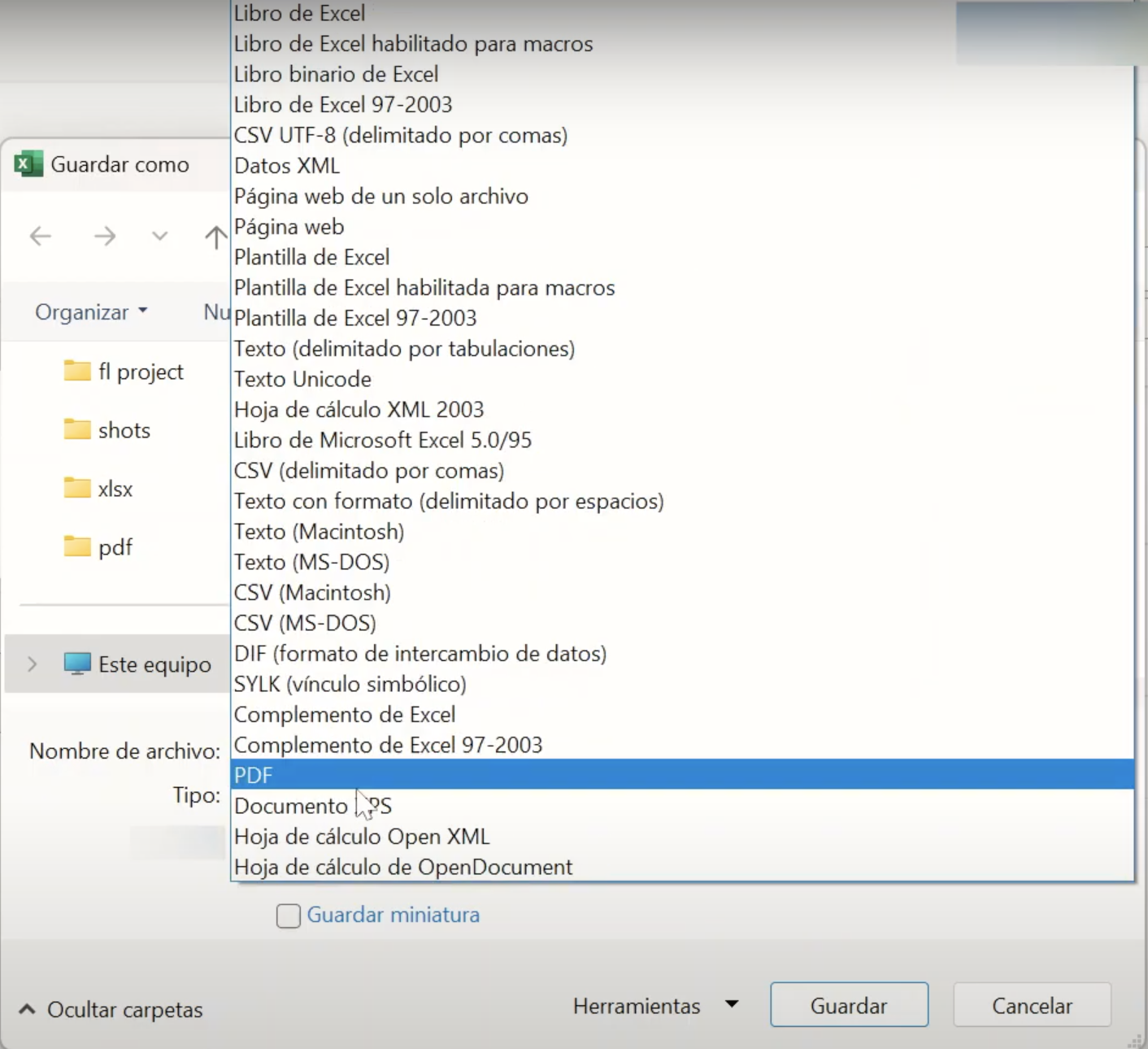Expand the Este equipo tree node
The width and height of the screenshot is (1148, 1049).
32,664
